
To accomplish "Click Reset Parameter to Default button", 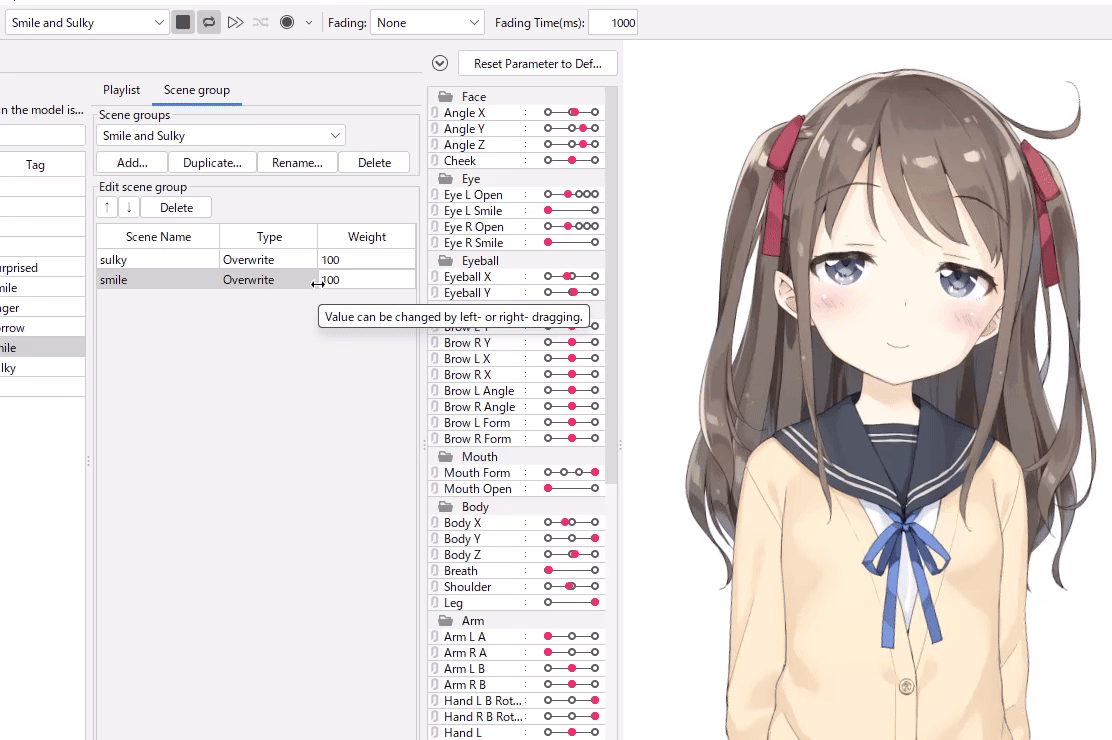I will pyautogui.click(x=538, y=64).
